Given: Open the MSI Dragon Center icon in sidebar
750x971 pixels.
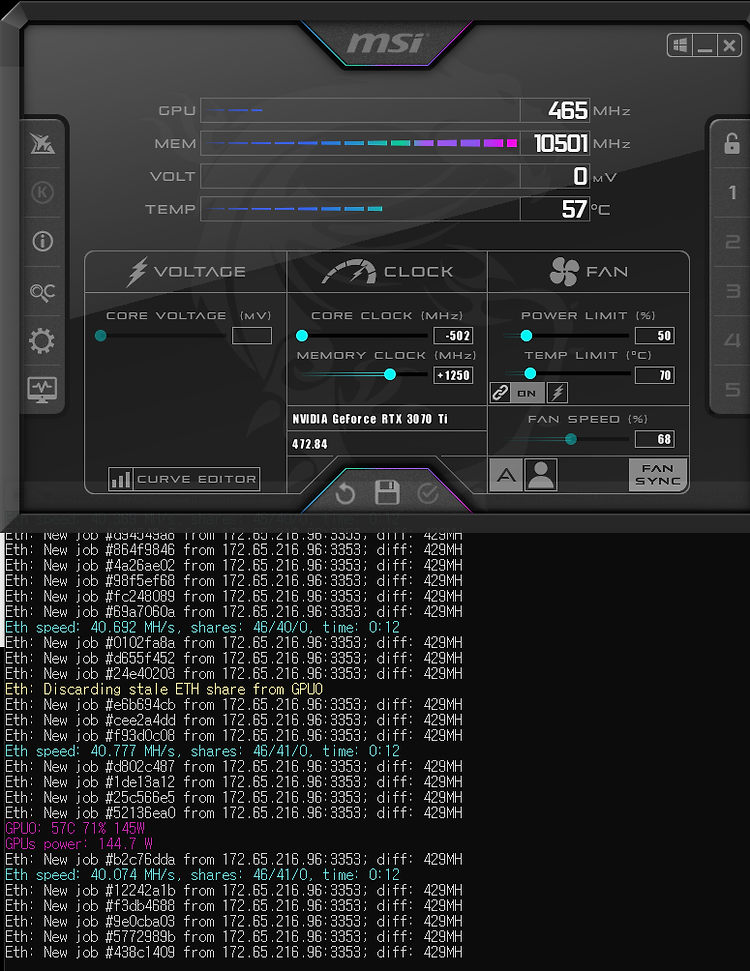Looking at the screenshot, I should [42, 144].
